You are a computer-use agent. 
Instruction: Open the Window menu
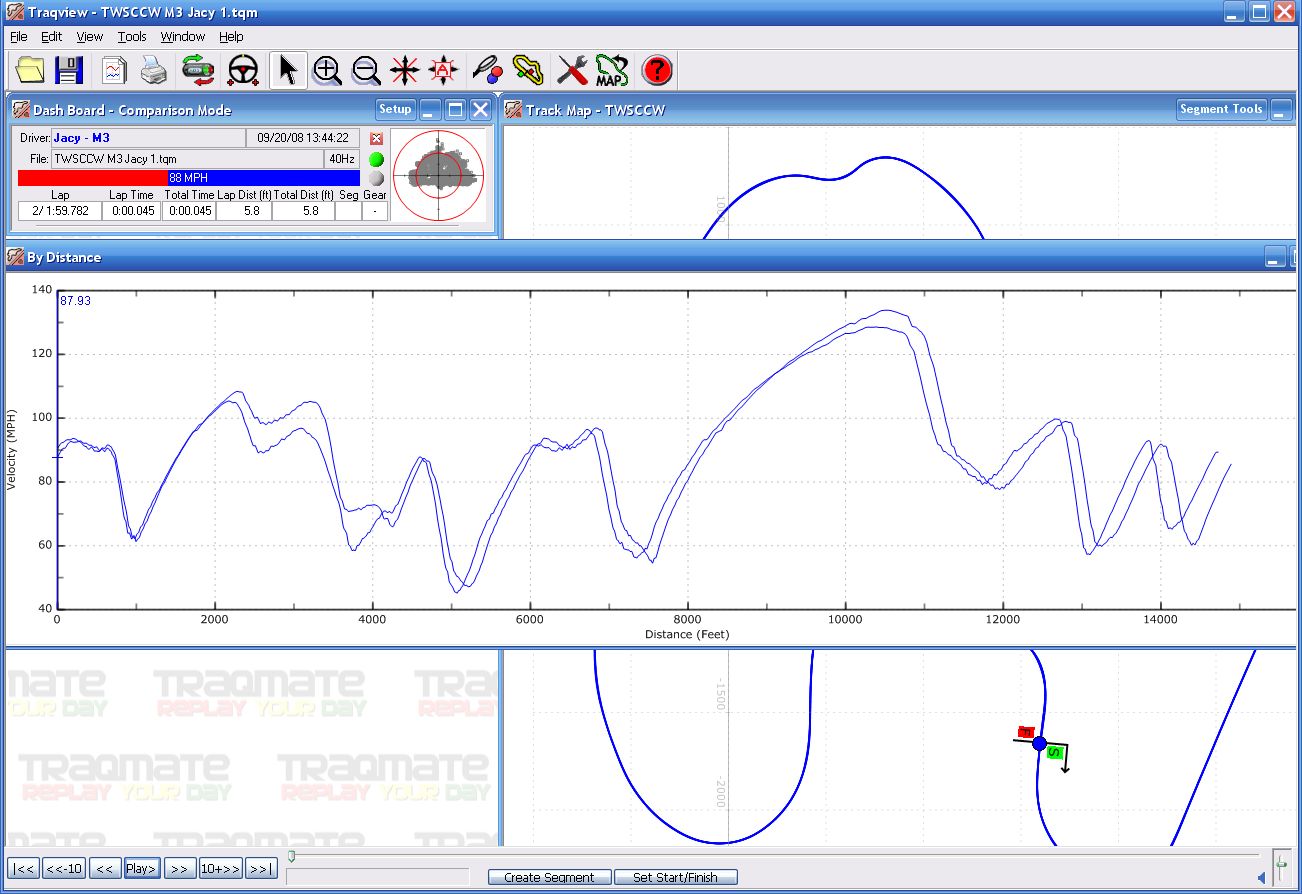[183, 36]
